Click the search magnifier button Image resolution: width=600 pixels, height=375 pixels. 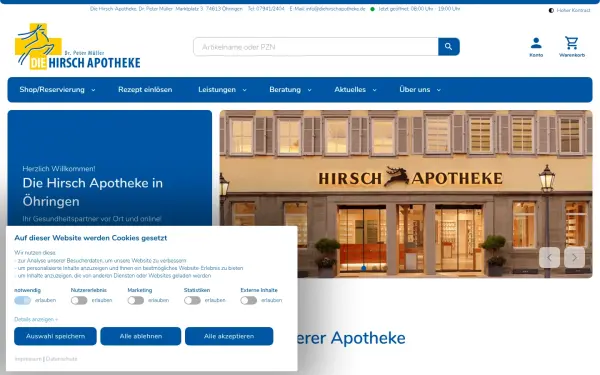coord(448,47)
